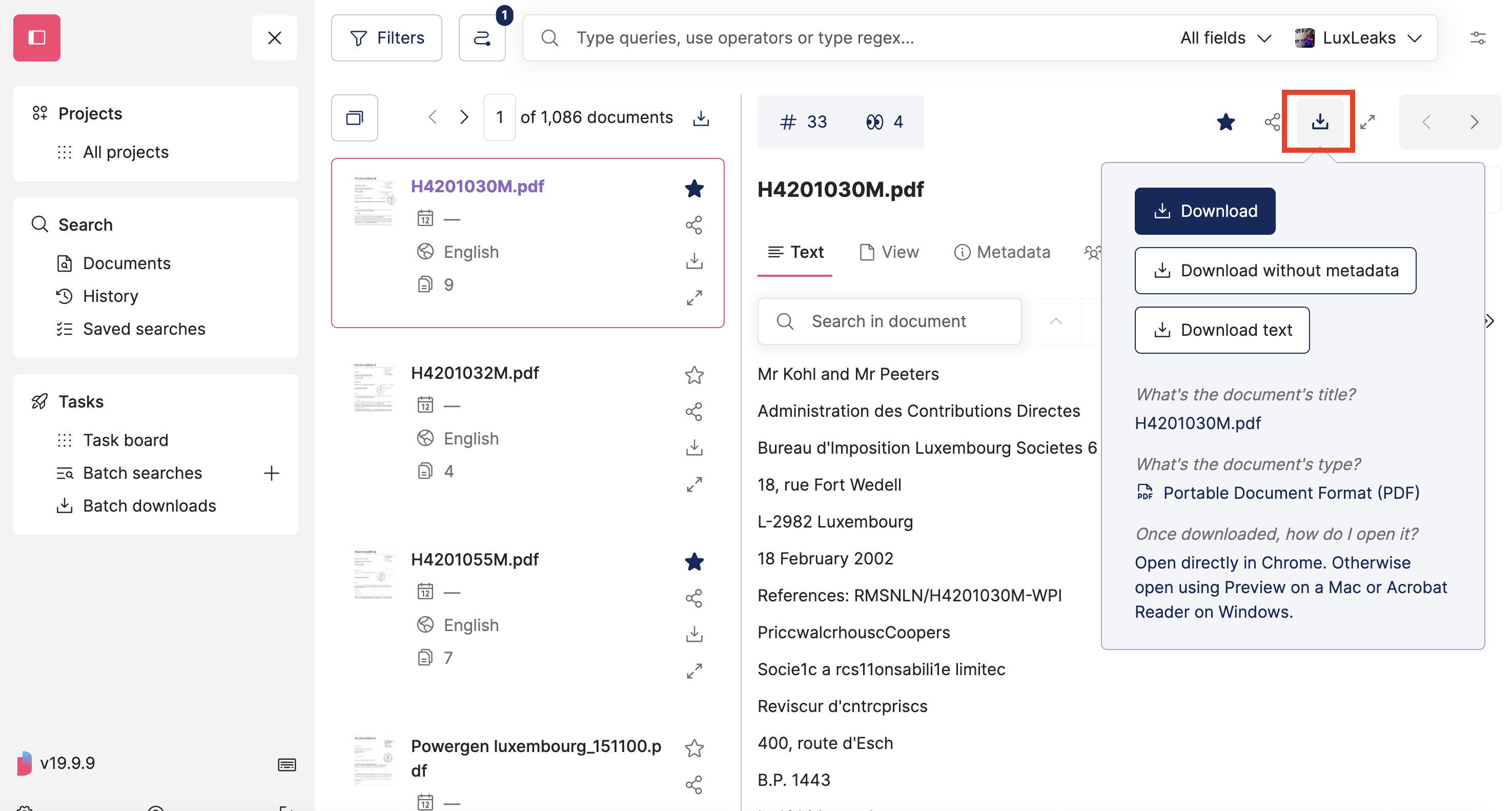
Task: Click the Download text button
Action: [x=1221, y=330]
